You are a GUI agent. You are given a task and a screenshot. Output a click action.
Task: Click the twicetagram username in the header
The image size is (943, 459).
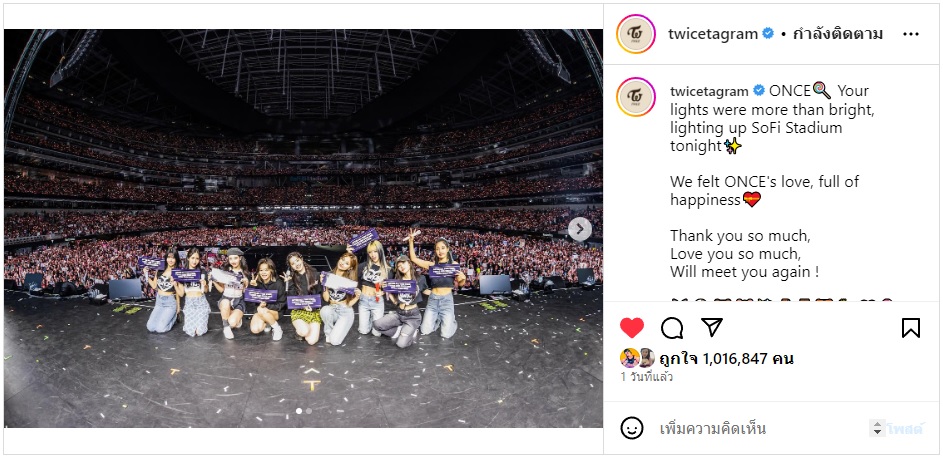point(713,34)
